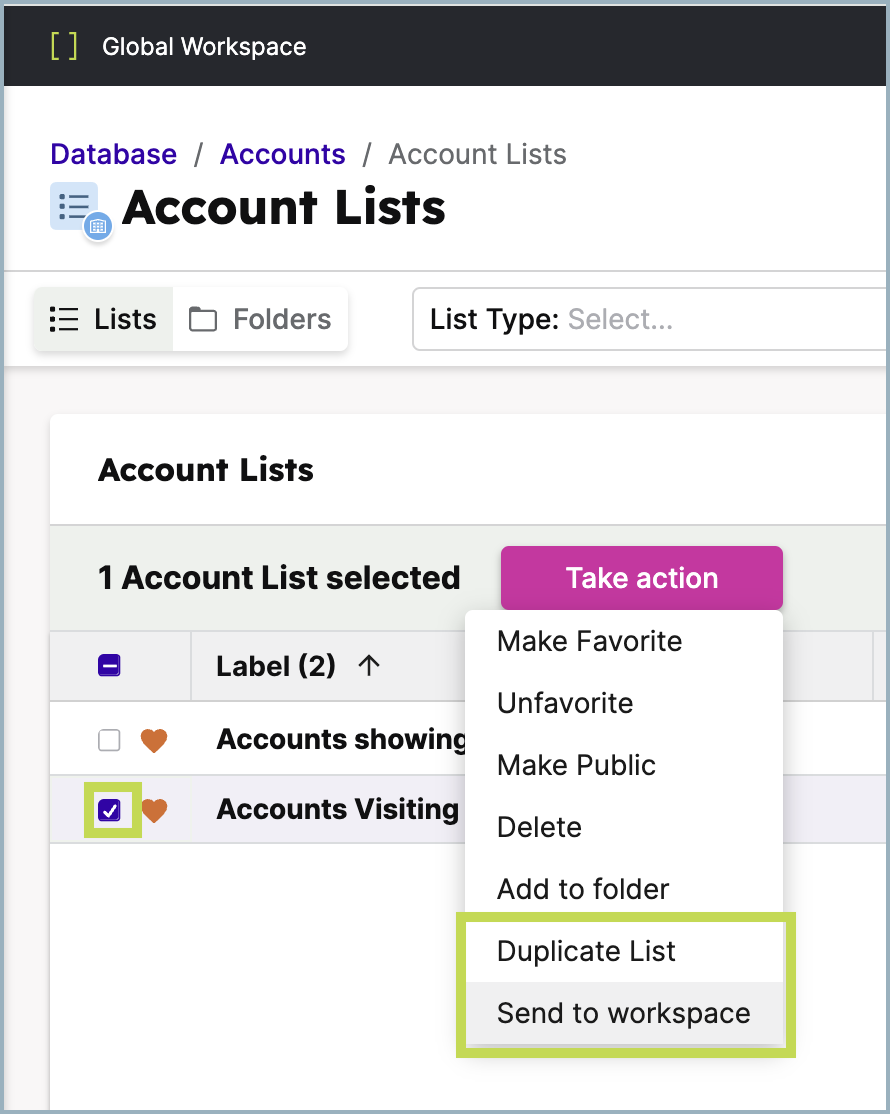Click the bracket logo beside Global Workspace
Viewport: 890px width, 1114px height.
64,47
